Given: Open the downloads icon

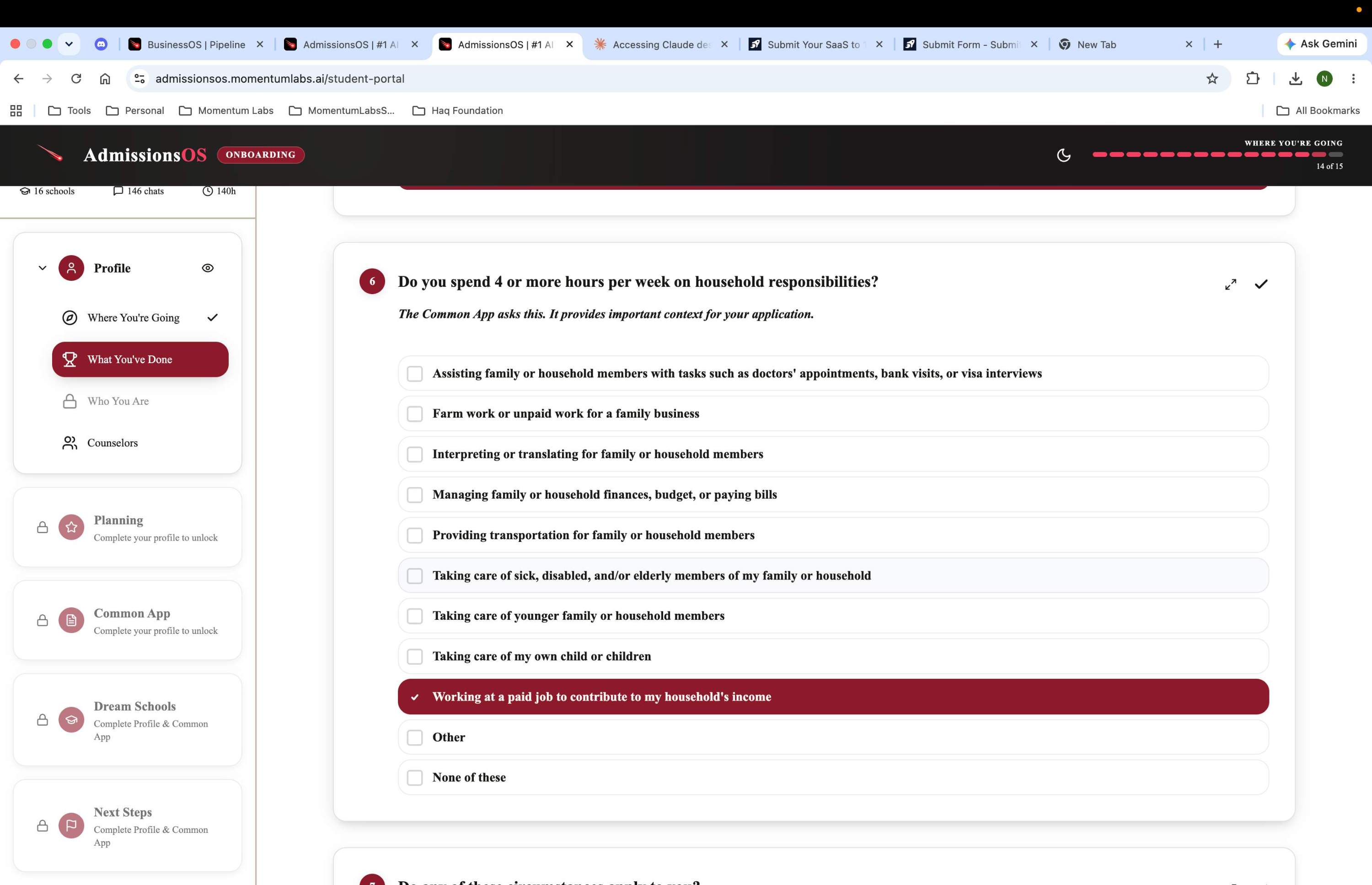Looking at the screenshot, I should [1295, 79].
